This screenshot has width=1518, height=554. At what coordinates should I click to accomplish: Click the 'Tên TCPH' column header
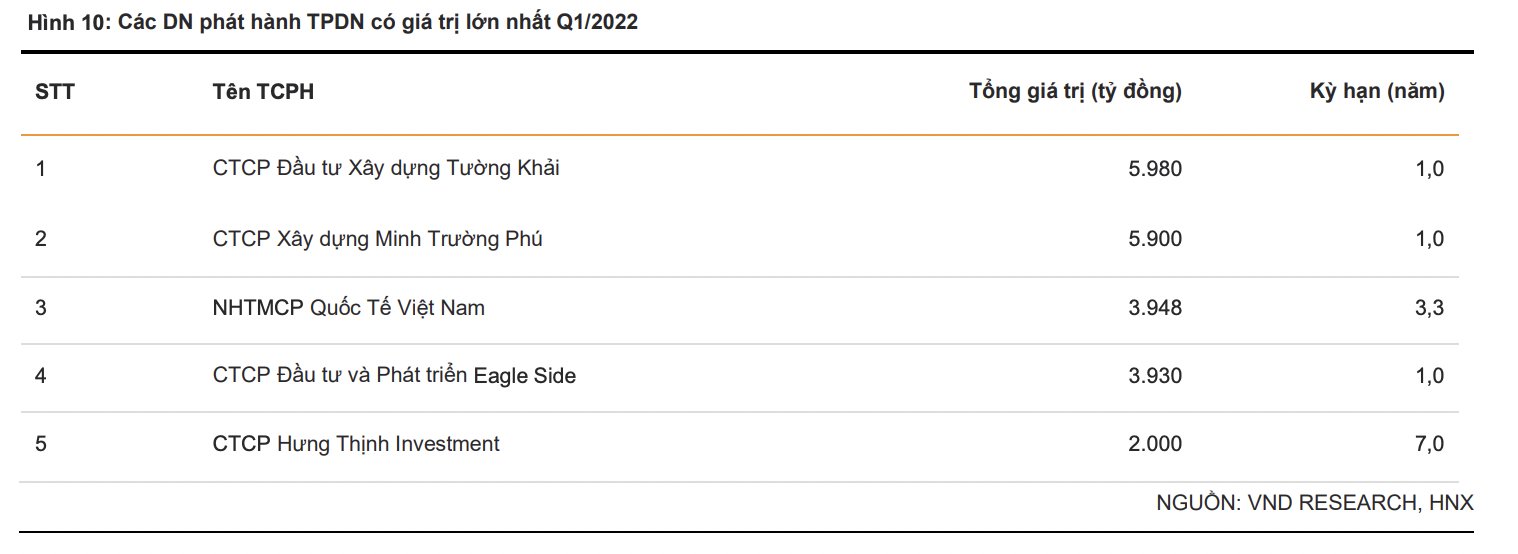[x=263, y=92]
